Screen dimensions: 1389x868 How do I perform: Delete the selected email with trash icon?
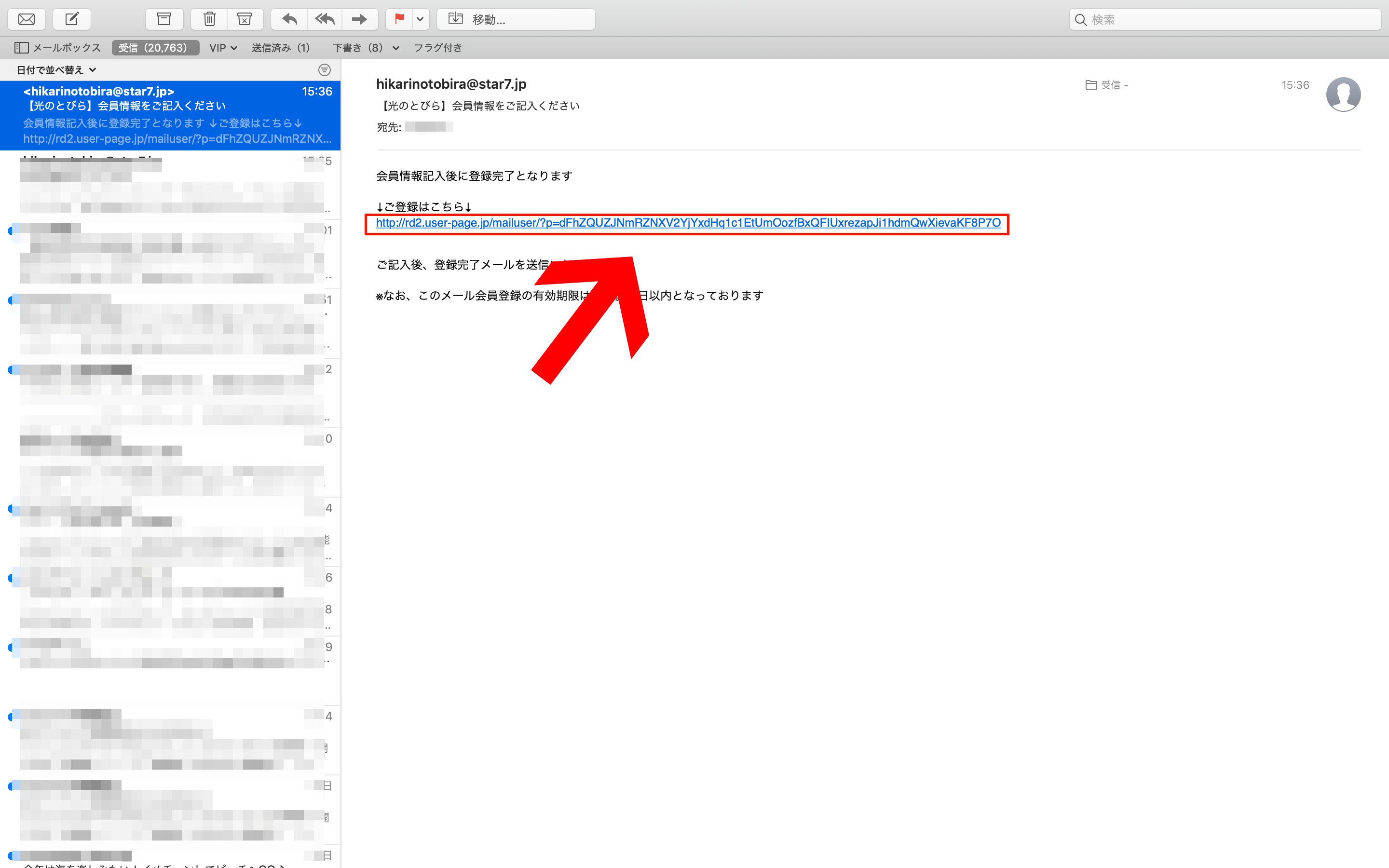(x=209, y=19)
